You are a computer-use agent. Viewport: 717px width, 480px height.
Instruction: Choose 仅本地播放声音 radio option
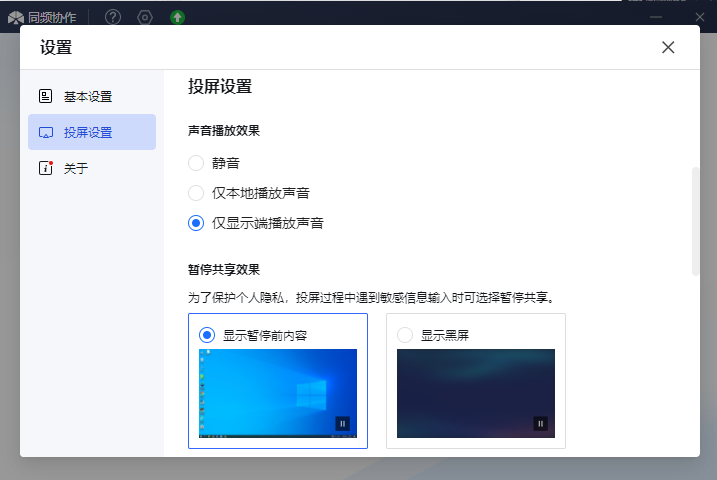point(196,193)
